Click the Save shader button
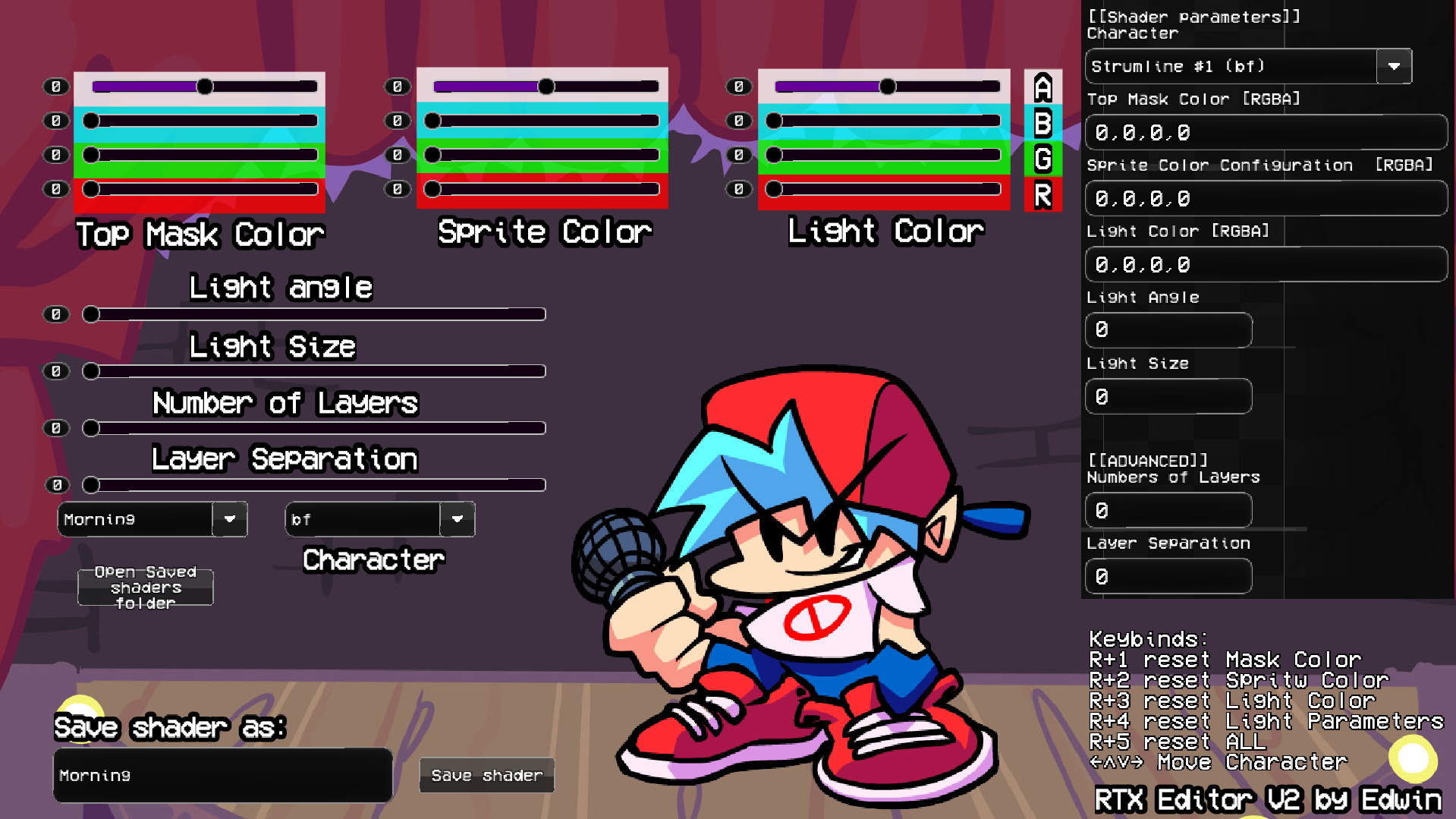Viewport: 1456px width, 819px height. pos(486,775)
